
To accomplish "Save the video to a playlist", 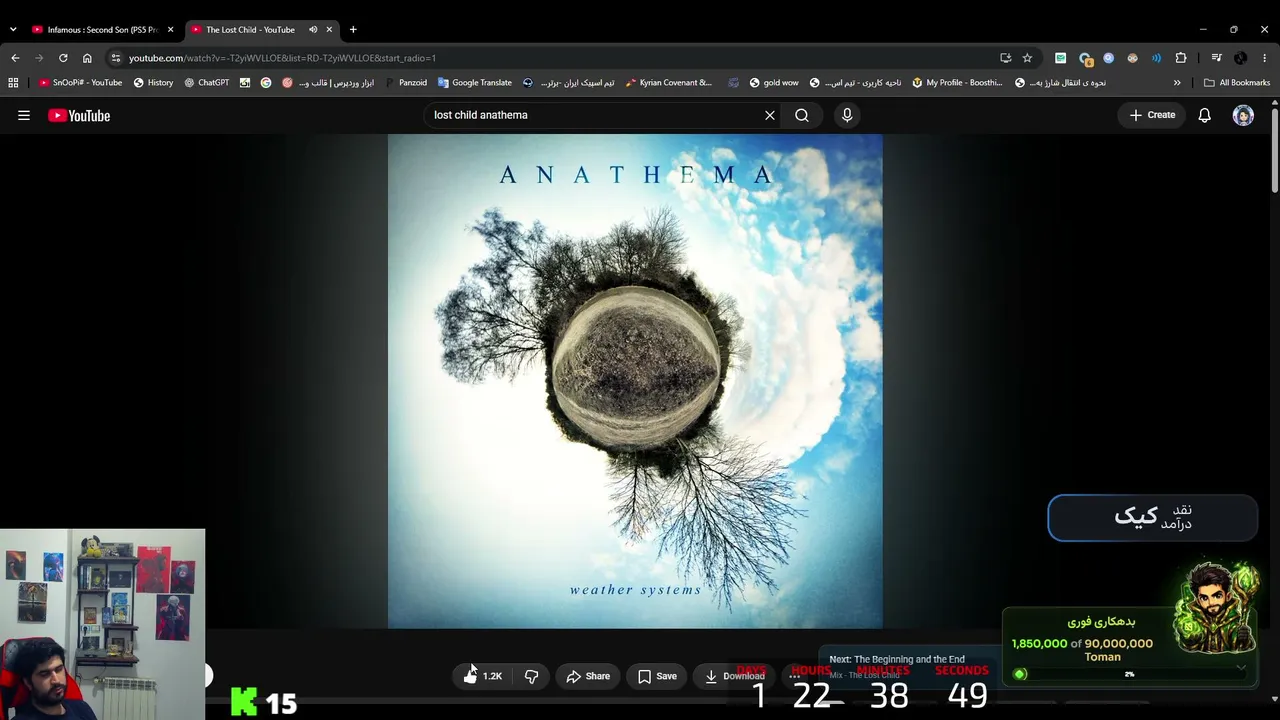I will [x=657, y=676].
